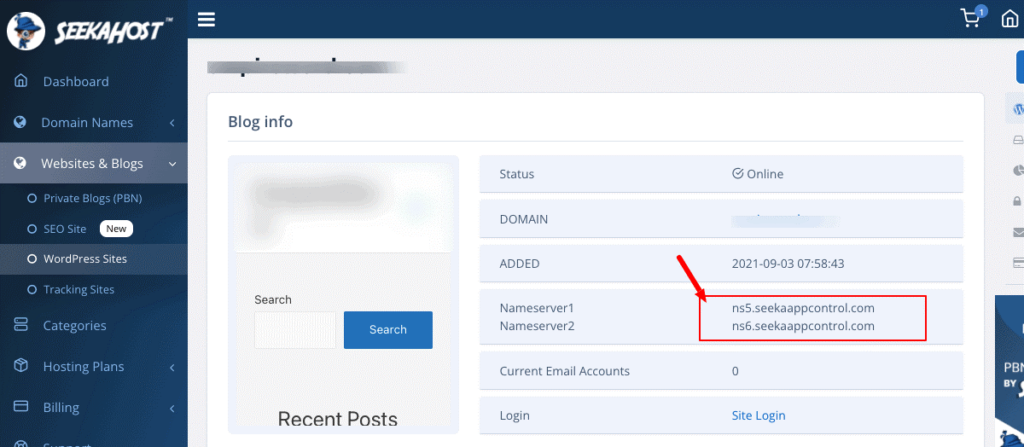Click the disk drive icon in right sidebar
Screen dimensions: 1024x447
pyautogui.click(x=1017, y=140)
